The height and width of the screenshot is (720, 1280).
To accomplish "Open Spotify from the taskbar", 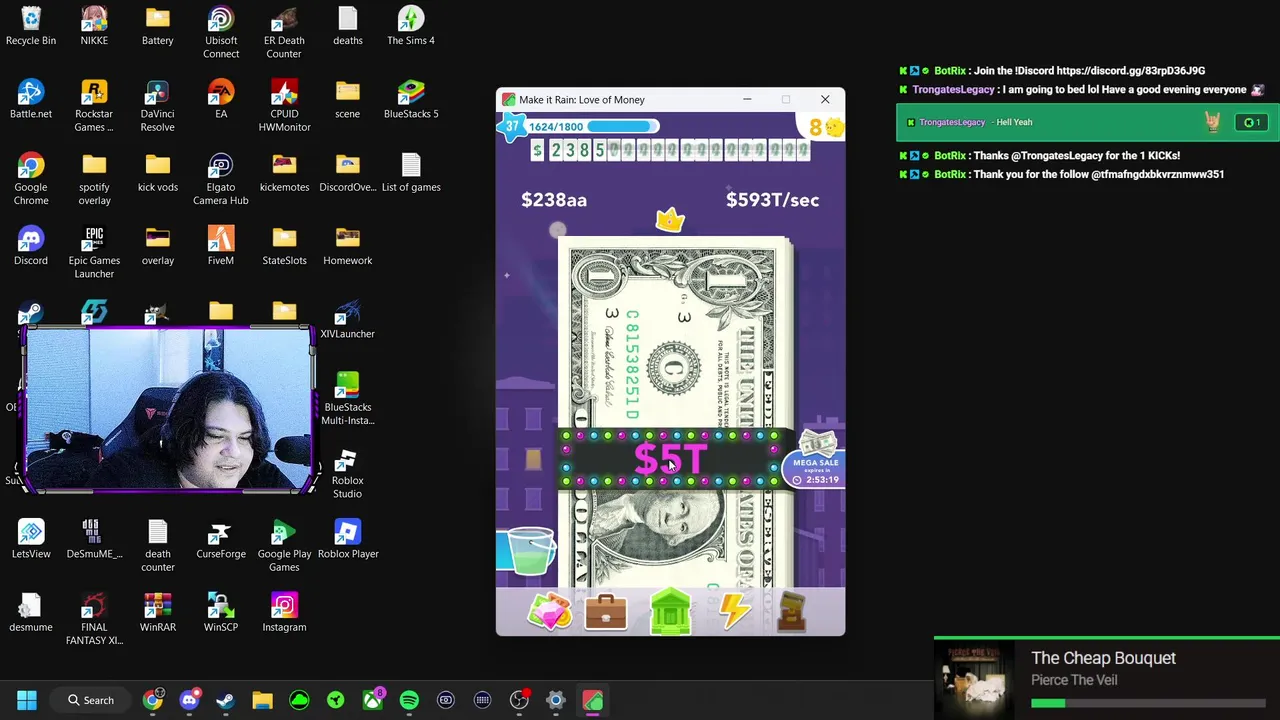I will (x=409, y=700).
